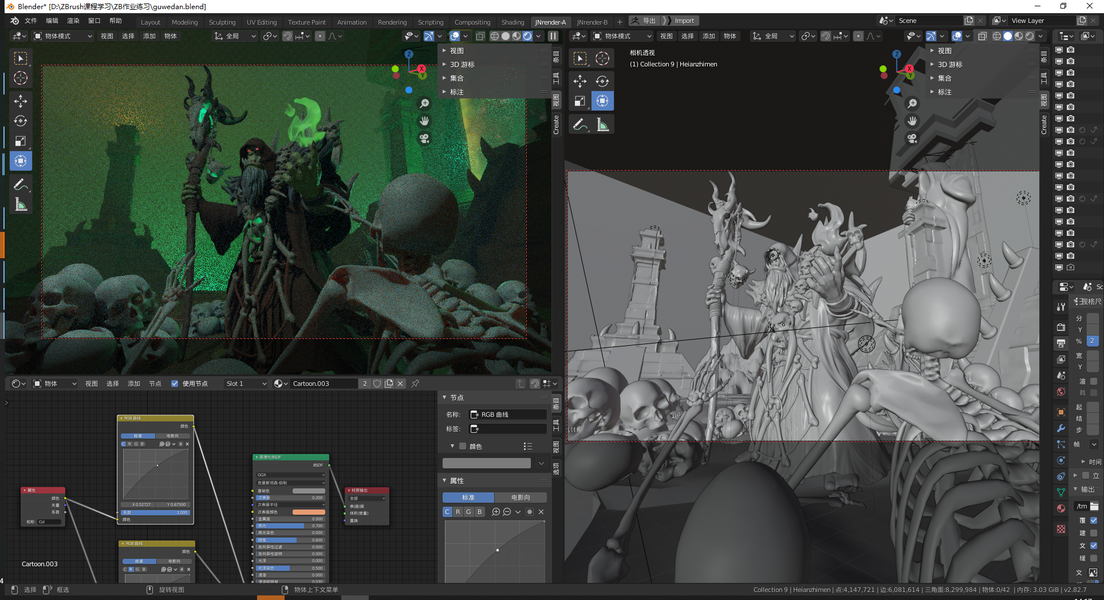Select the Annotate tool in right viewport
Image resolution: width=1104 pixels, height=600 pixels.
(x=579, y=125)
